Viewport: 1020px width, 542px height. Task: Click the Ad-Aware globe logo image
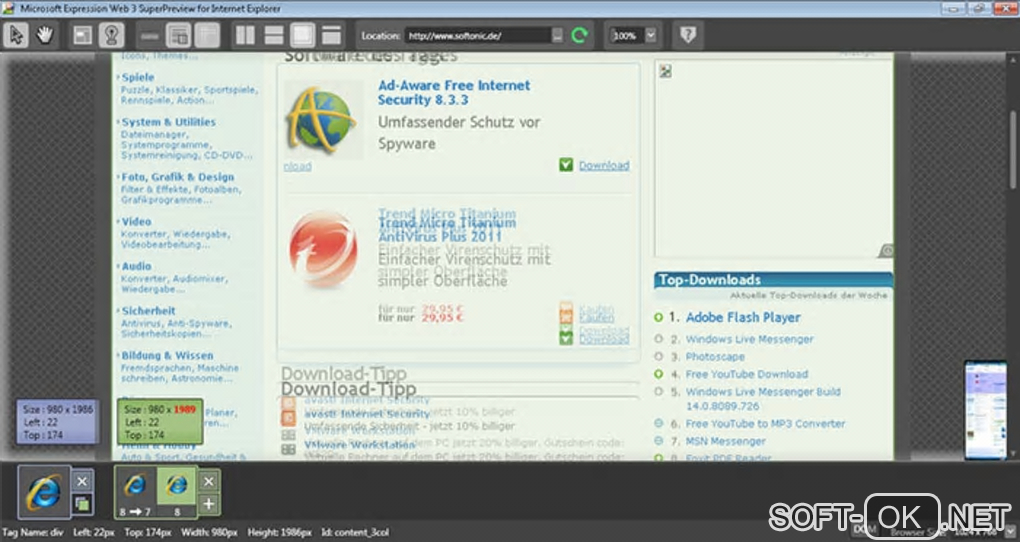[323, 120]
